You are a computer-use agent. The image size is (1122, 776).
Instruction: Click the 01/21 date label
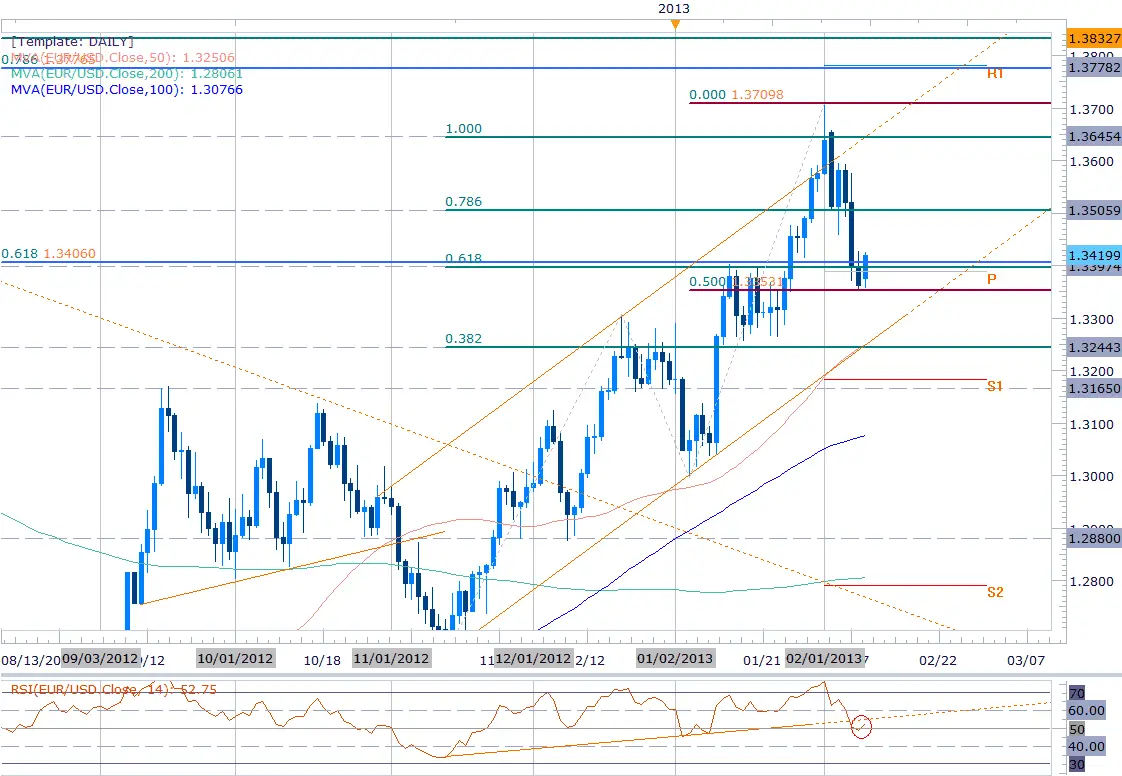[x=761, y=660]
